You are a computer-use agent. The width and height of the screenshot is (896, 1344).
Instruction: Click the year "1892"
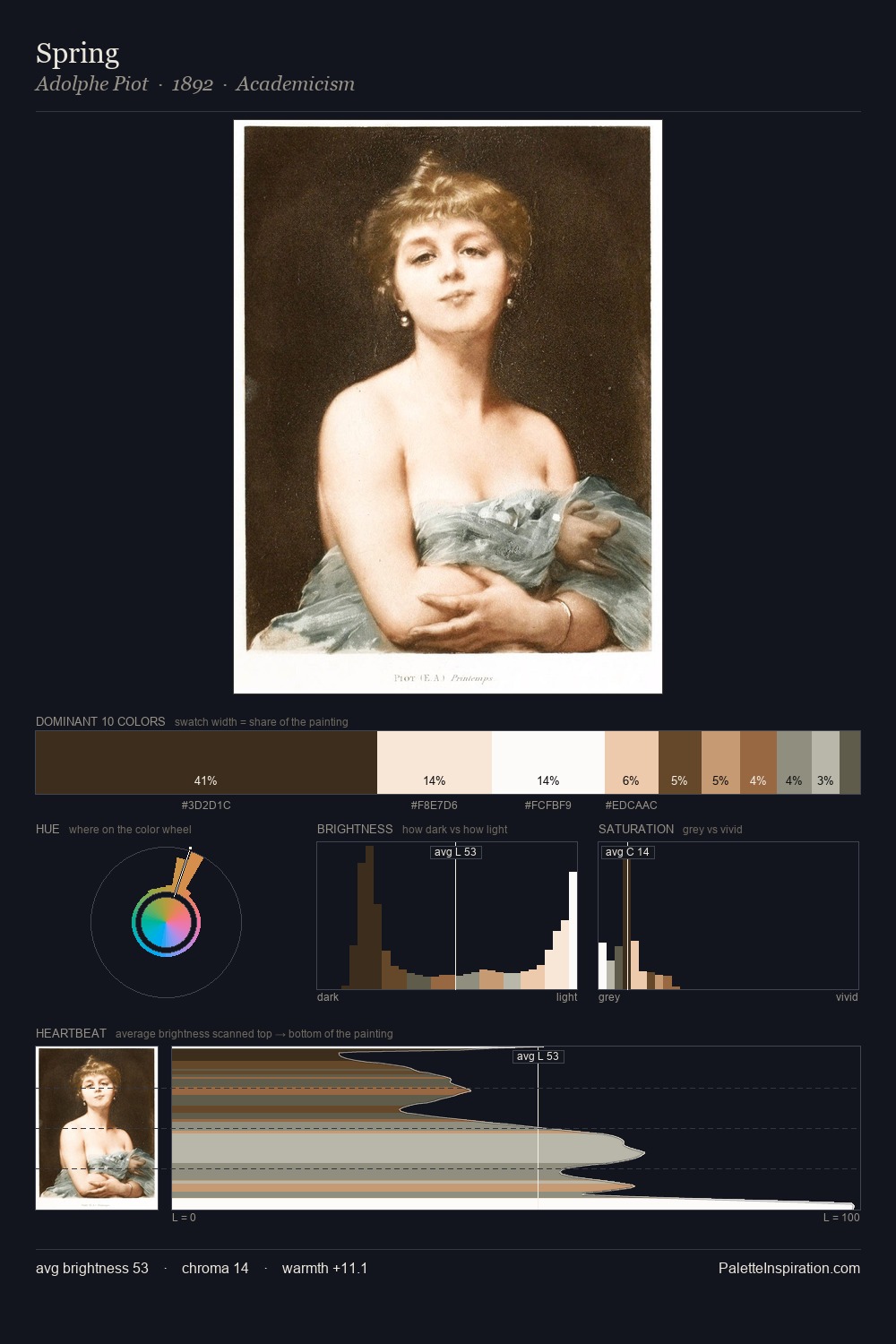193,84
